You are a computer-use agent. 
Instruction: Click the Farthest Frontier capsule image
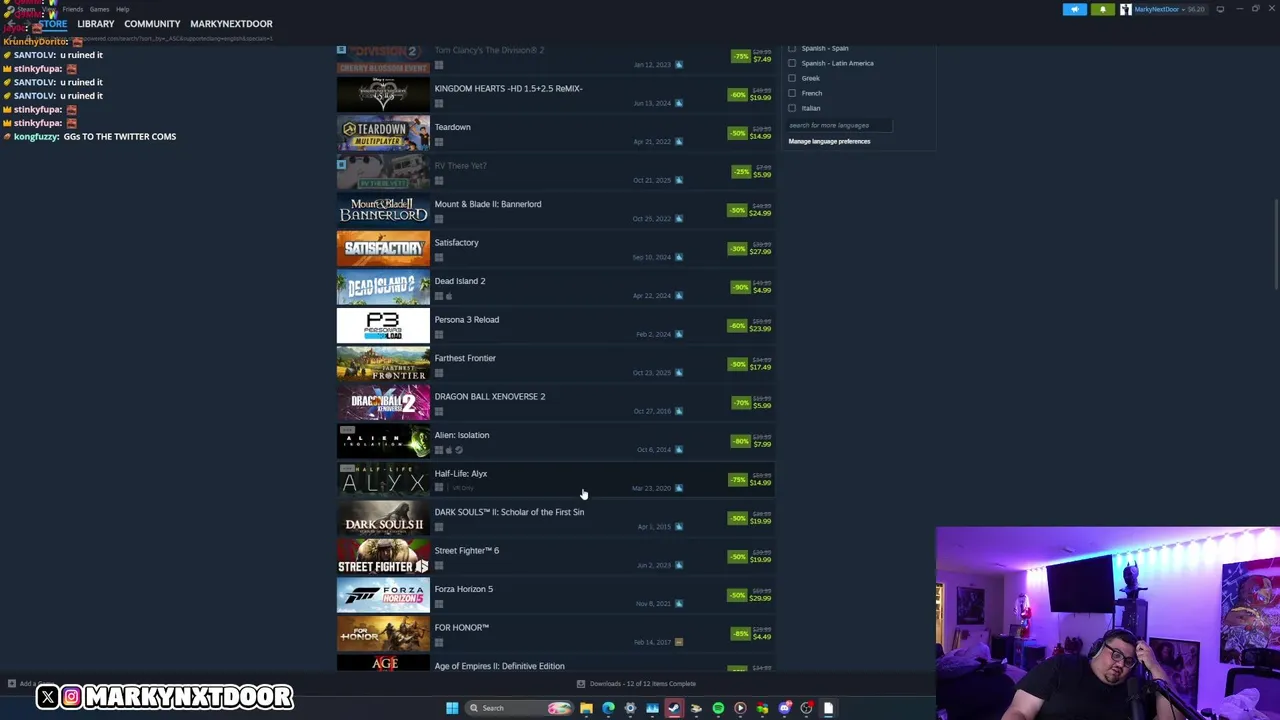(383, 364)
